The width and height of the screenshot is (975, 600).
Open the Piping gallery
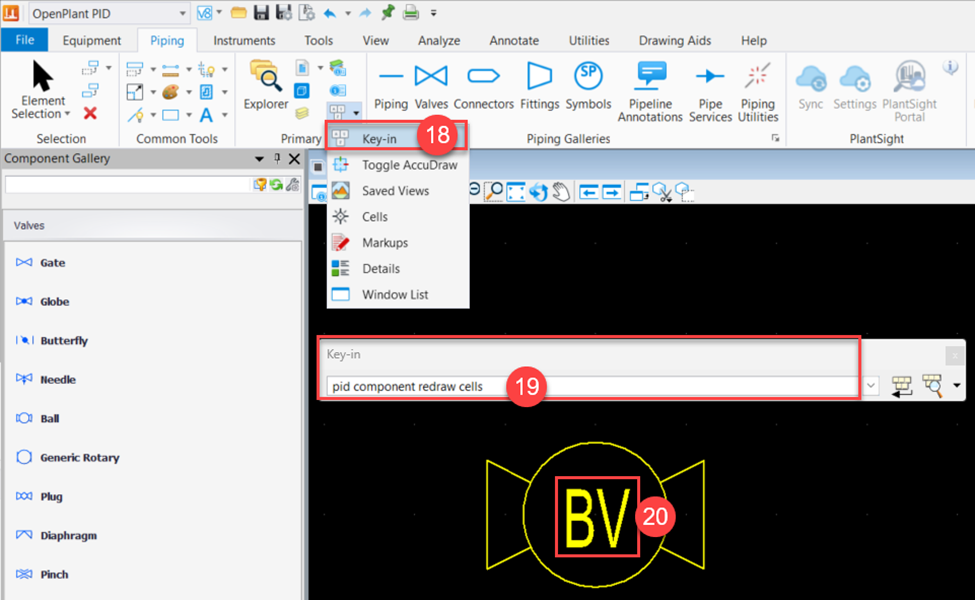click(390, 86)
